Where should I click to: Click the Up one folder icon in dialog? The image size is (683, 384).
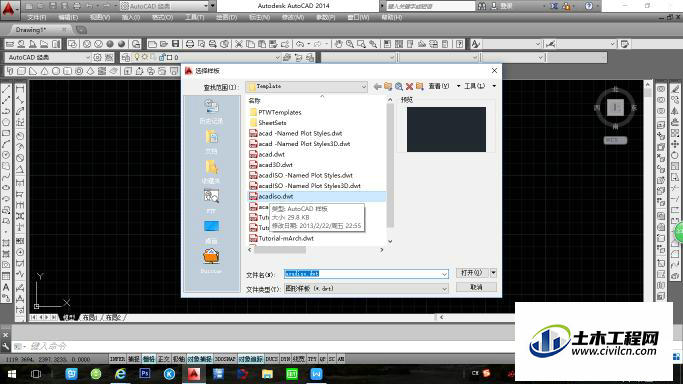[x=388, y=87]
